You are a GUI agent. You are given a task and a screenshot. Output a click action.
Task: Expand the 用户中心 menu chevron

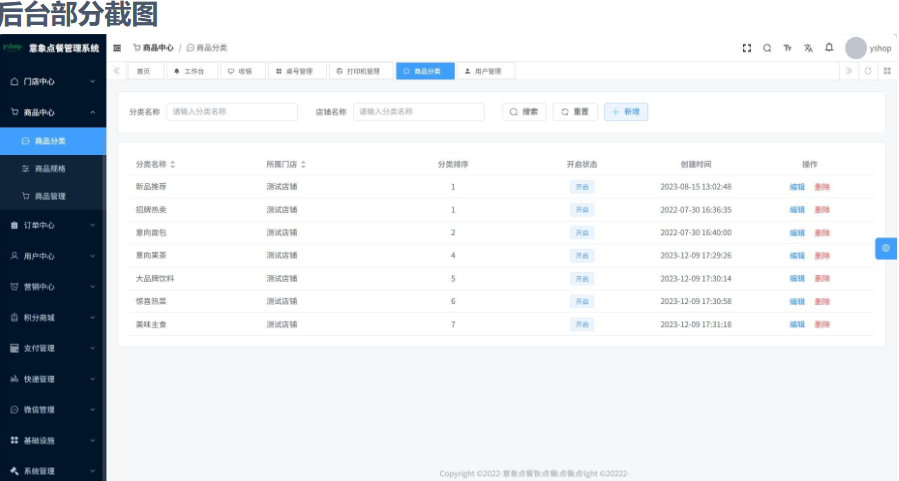pyautogui.click(x=92, y=256)
